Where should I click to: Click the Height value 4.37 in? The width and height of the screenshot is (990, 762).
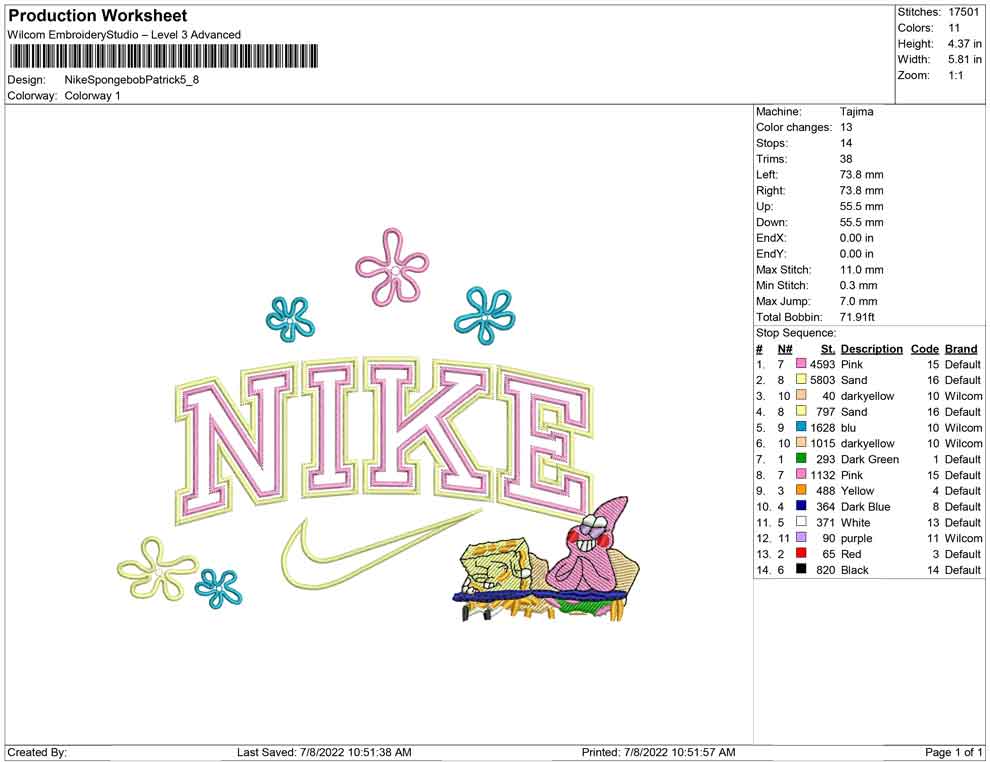pos(965,44)
